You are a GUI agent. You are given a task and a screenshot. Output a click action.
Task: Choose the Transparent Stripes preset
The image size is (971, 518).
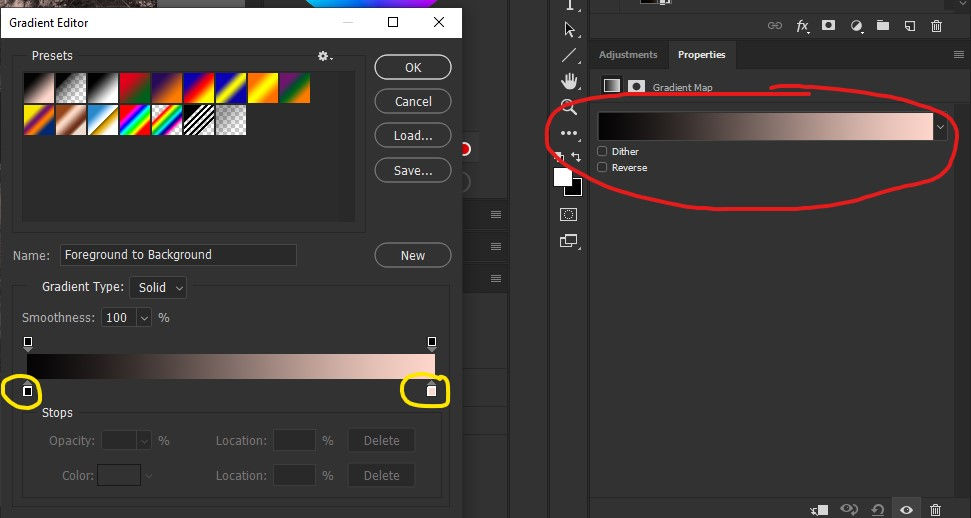pos(199,120)
